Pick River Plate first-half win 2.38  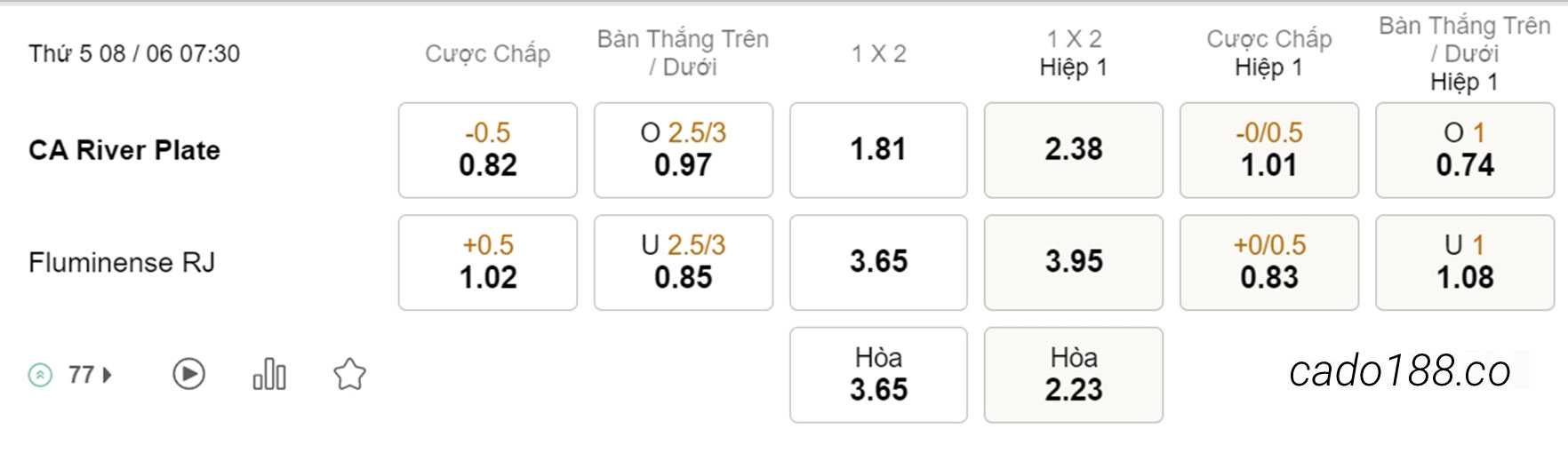[1074, 150]
